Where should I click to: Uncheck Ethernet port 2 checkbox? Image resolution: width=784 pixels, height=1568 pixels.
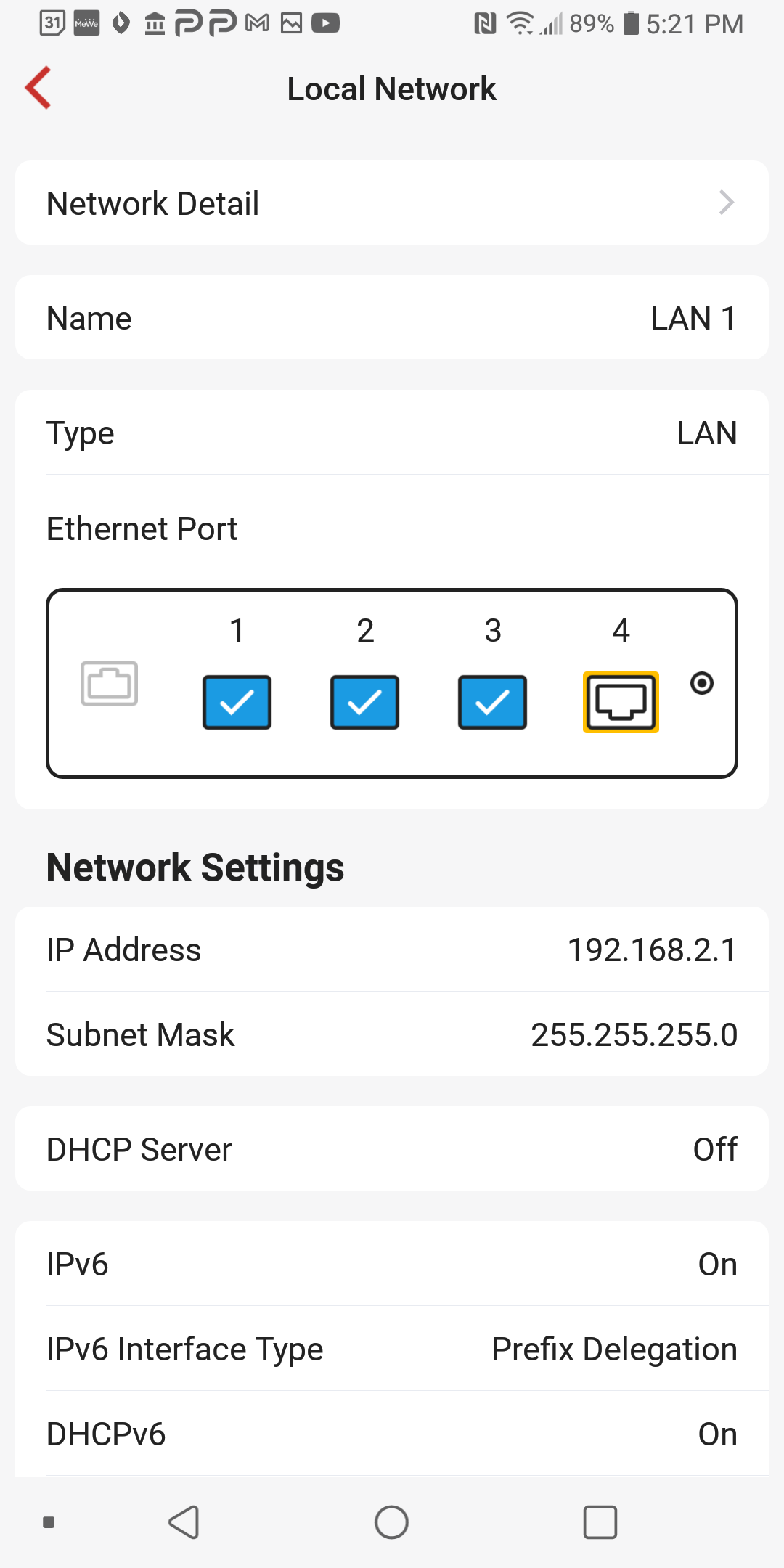(x=364, y=702)
